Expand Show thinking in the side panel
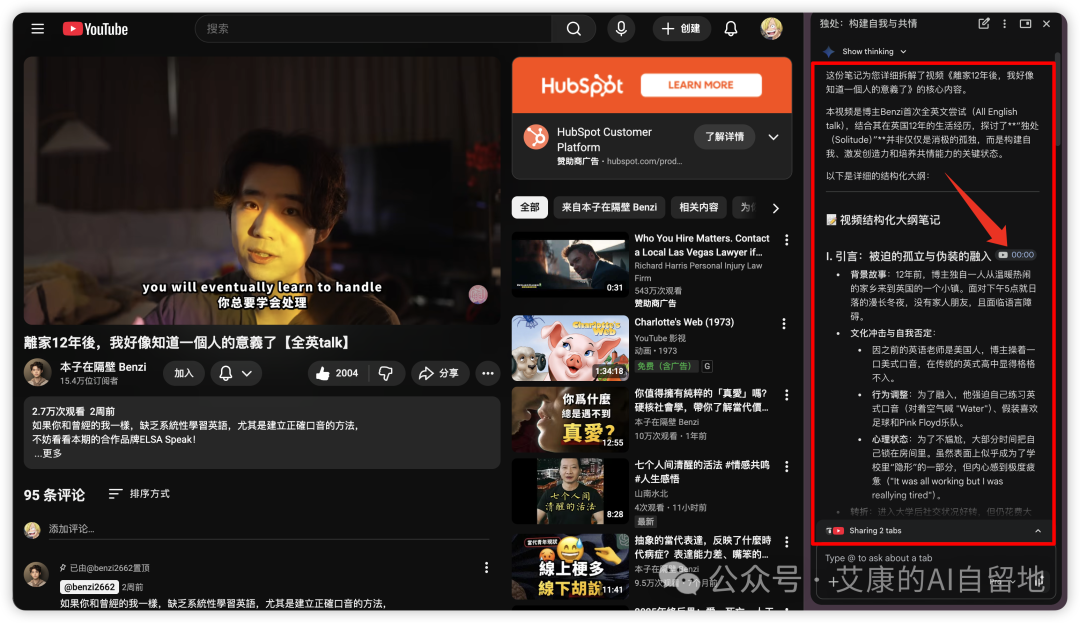The image size is (1080, 623). 874,52
